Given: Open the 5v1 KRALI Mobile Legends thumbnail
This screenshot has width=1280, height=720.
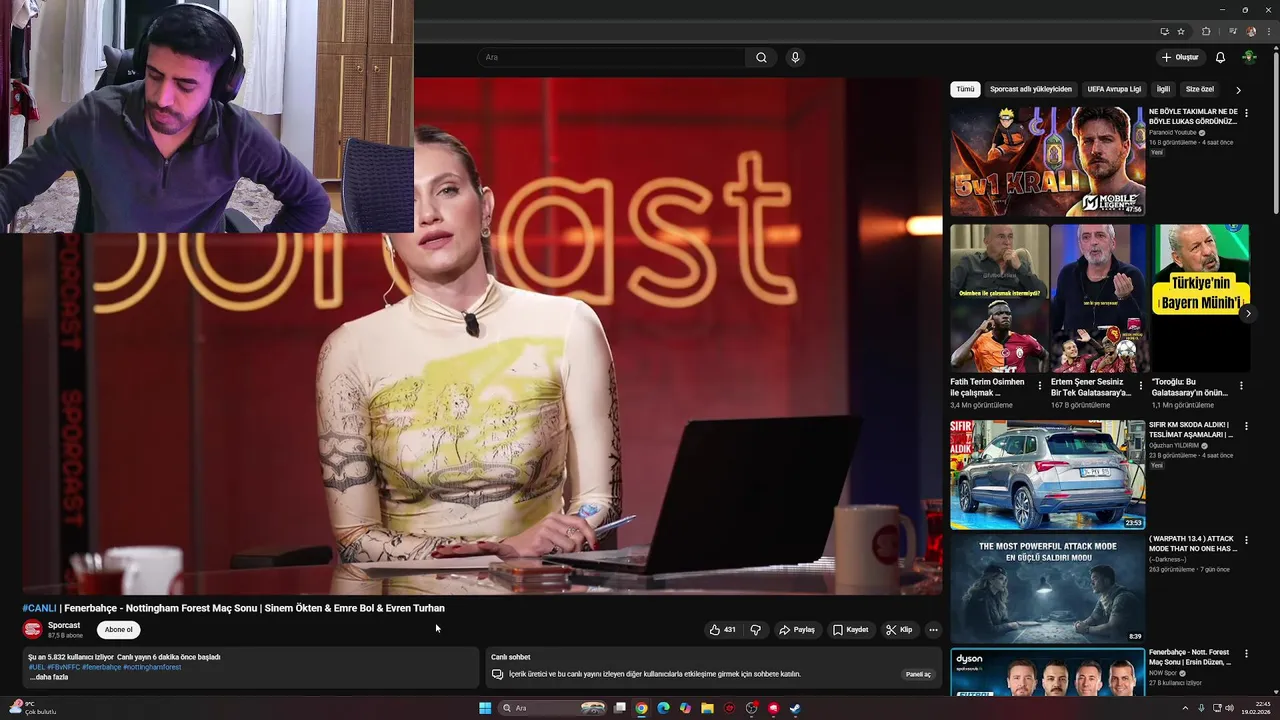Looking at the screenshot, I should [x=1047, y=162].
